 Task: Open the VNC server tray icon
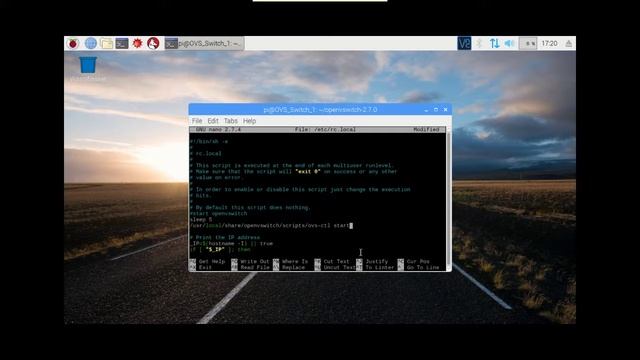(x=464, y=43)
